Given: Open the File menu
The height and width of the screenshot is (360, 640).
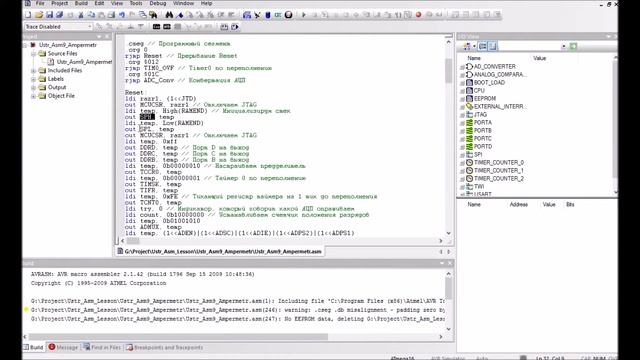Looking at the screenshot, I should [x=40, y=3].
